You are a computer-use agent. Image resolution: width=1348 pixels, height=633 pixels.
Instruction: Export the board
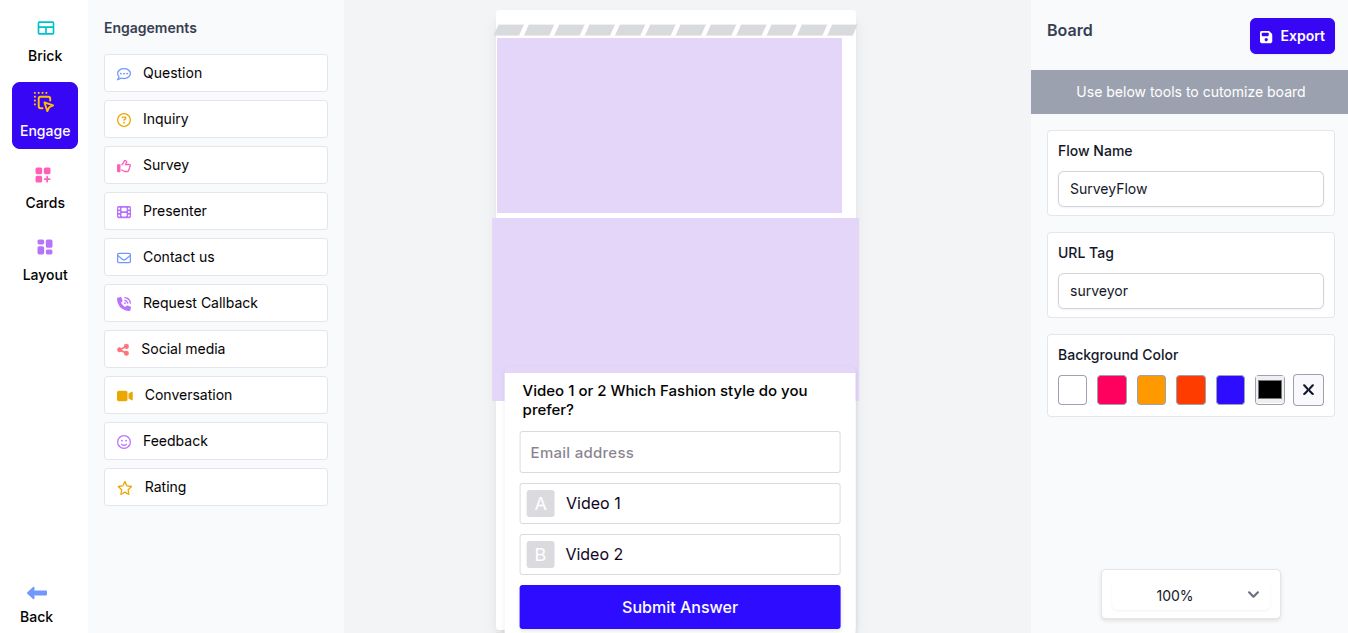click(x=1292, y=36)
